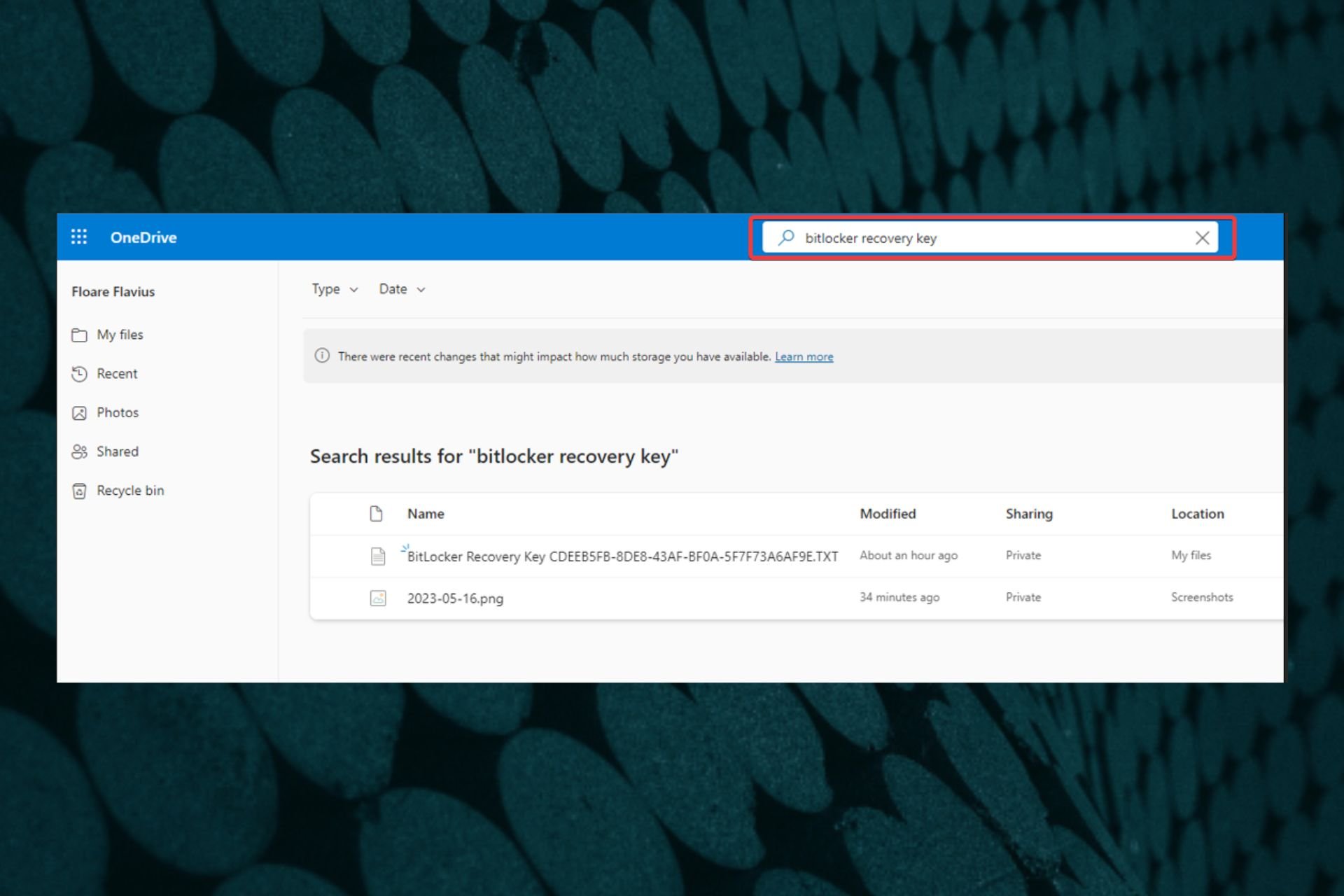Open Recycle bin in sidebar
Image resolution: width=1344 pixels, height=896 pixels.
130,491
